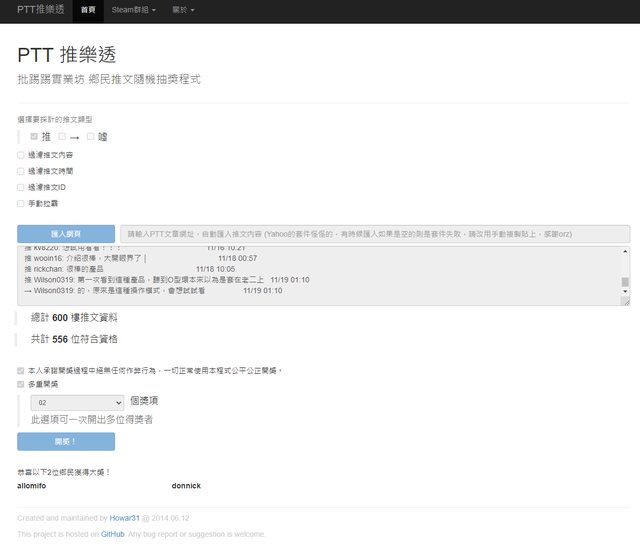Click the text area scrollbar thumb
This screenshot has width=640, height=547.
(x=625, y=282)
